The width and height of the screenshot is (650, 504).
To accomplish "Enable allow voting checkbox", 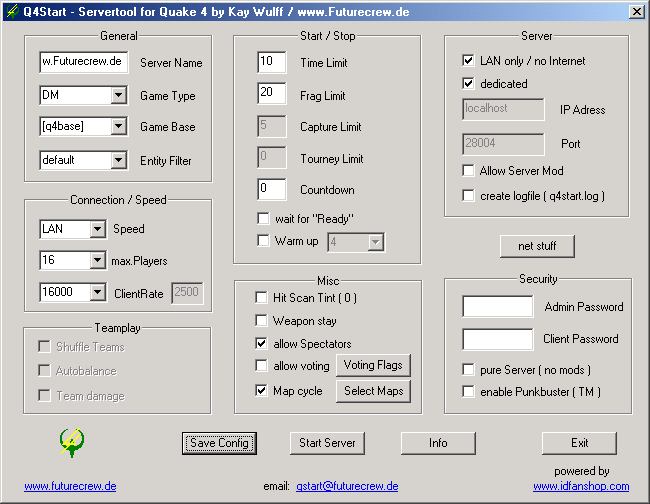I will point(261,366).
